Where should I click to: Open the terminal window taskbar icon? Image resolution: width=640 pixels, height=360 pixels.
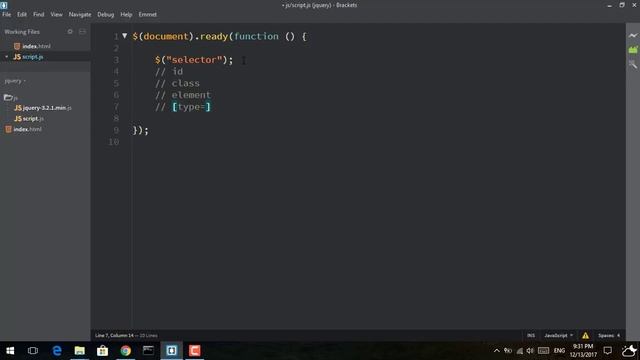pos(148,351)
